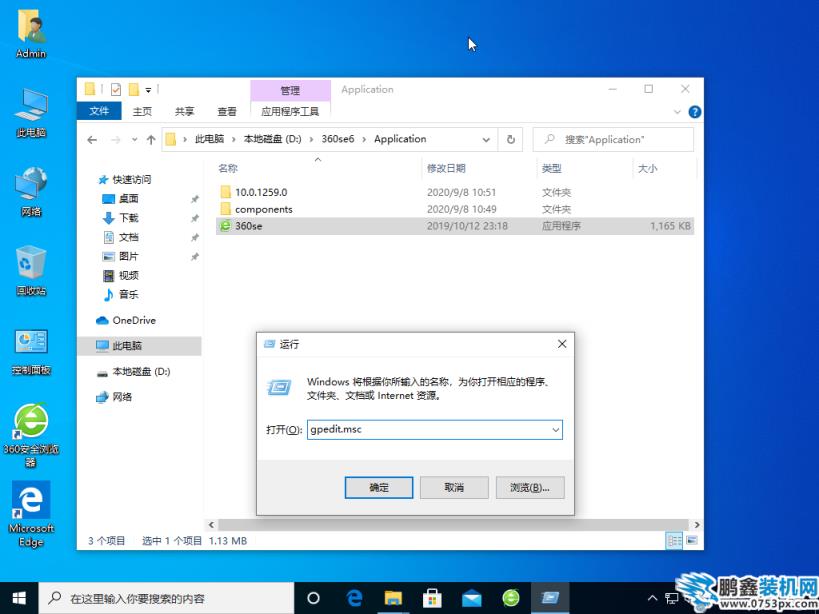Open the 查看 ribbon tab

click(227, 112)
